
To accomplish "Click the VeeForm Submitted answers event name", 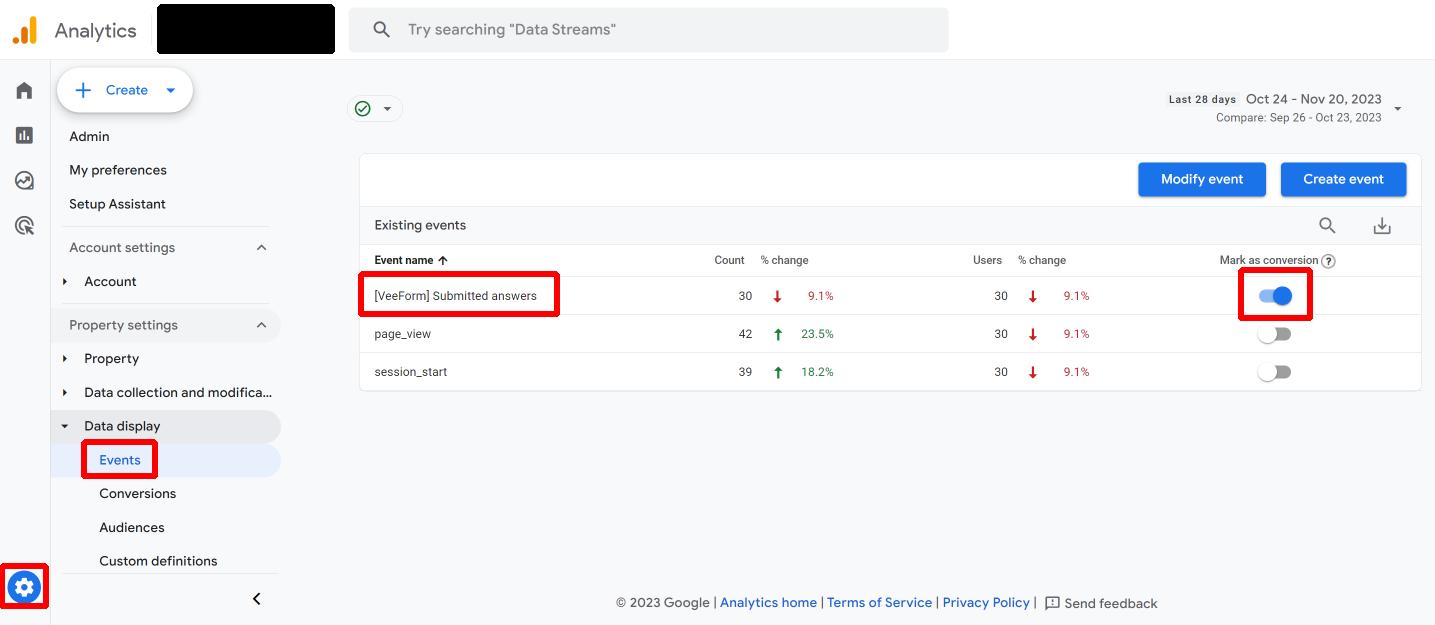I will click(x=456, y=296).
